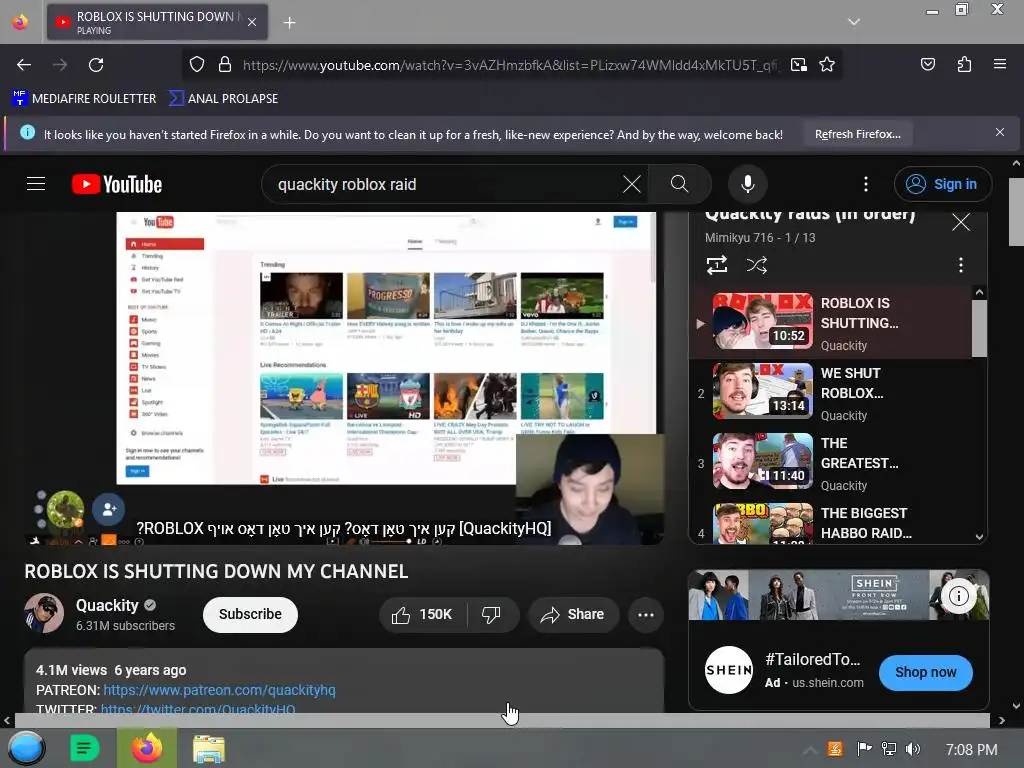Expand the list all tabs chevron
The image size is (1024, 768).
click(x=853, y=22)
